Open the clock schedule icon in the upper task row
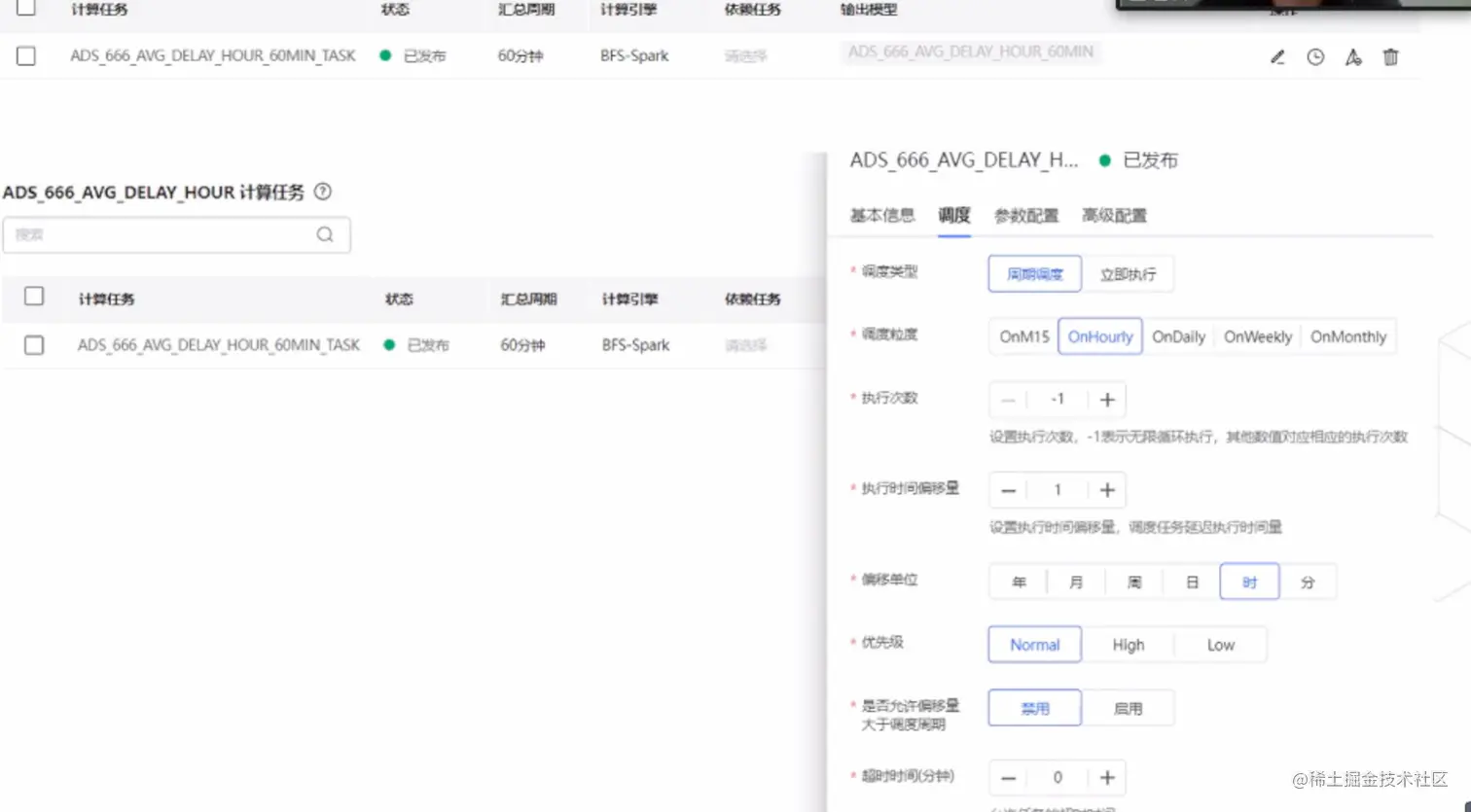The image size is (1471, 812). (1315, 57)
